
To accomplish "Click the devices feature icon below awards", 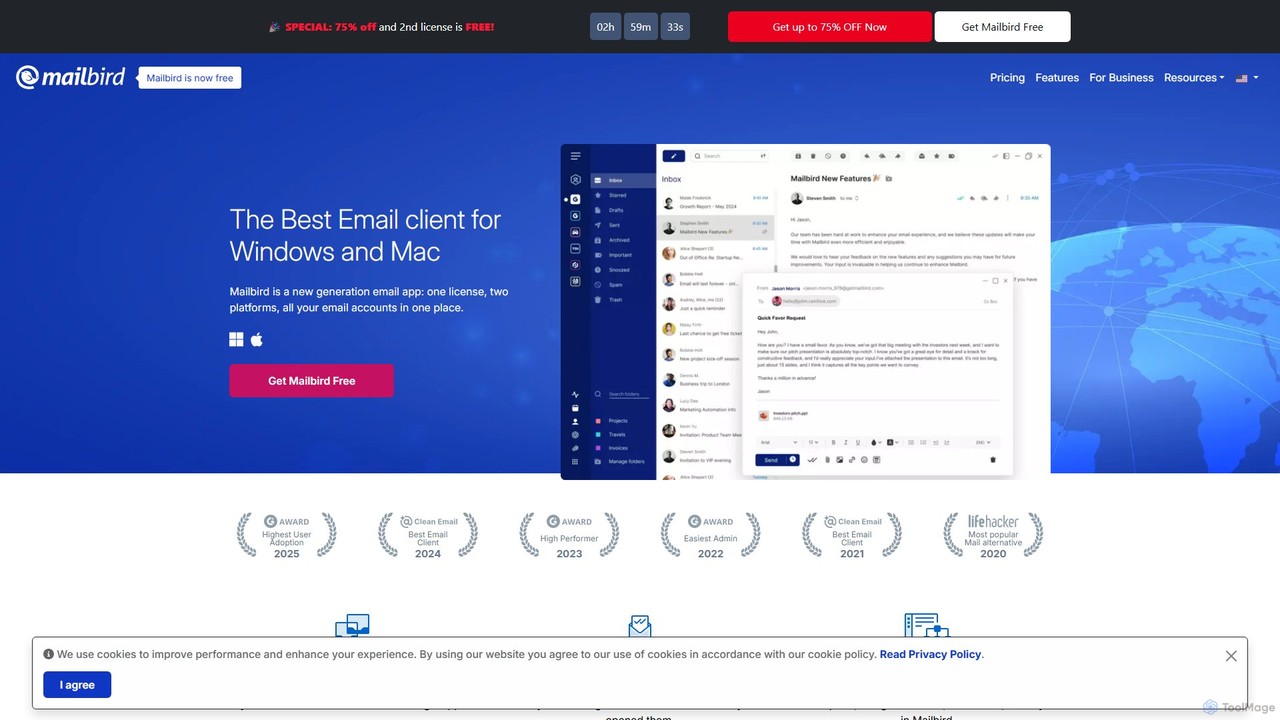I will tap(352, 626).
